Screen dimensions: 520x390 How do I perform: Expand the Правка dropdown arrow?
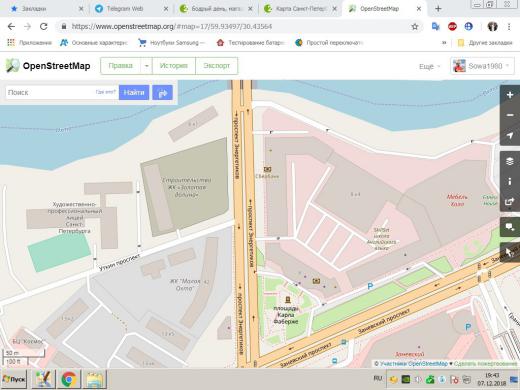click(x=147, y=66)
